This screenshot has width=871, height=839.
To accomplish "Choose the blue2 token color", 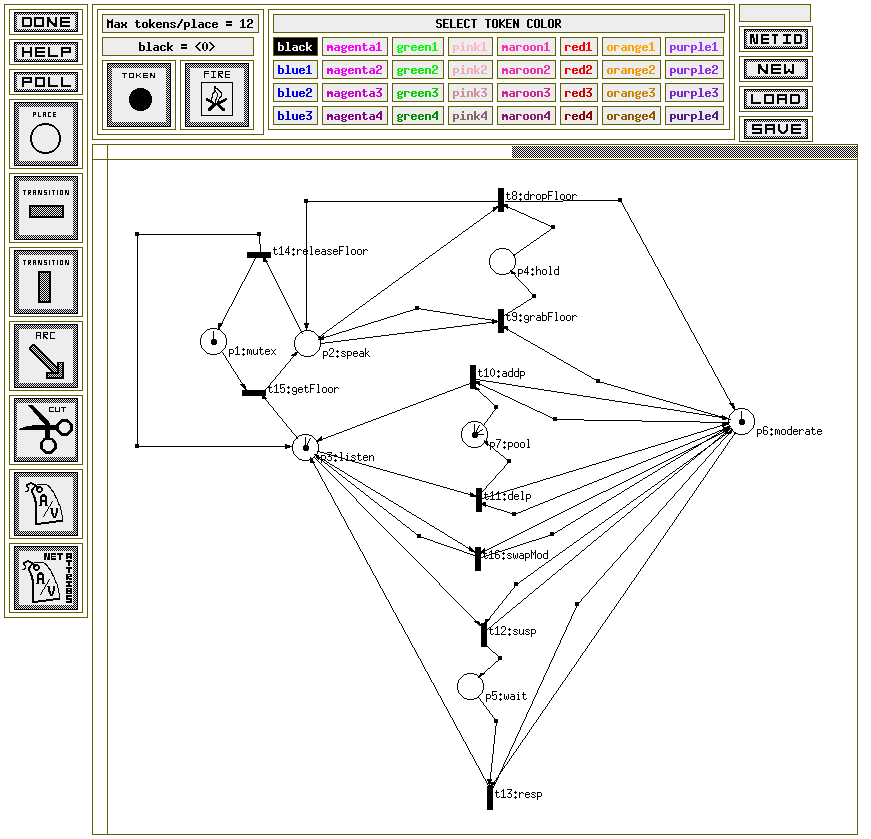I will tap(295, 93).
